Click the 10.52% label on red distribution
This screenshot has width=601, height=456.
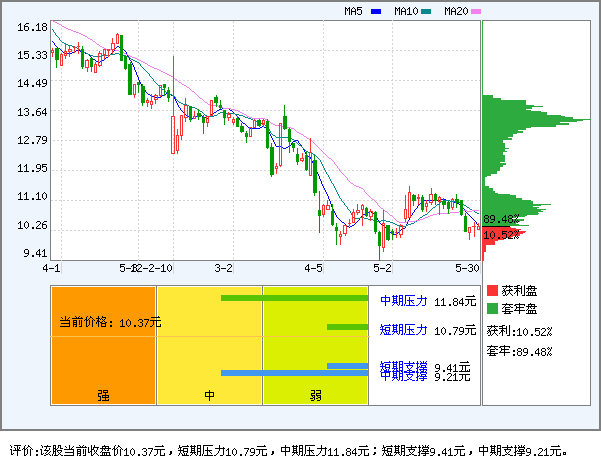[x=501, y=235]
